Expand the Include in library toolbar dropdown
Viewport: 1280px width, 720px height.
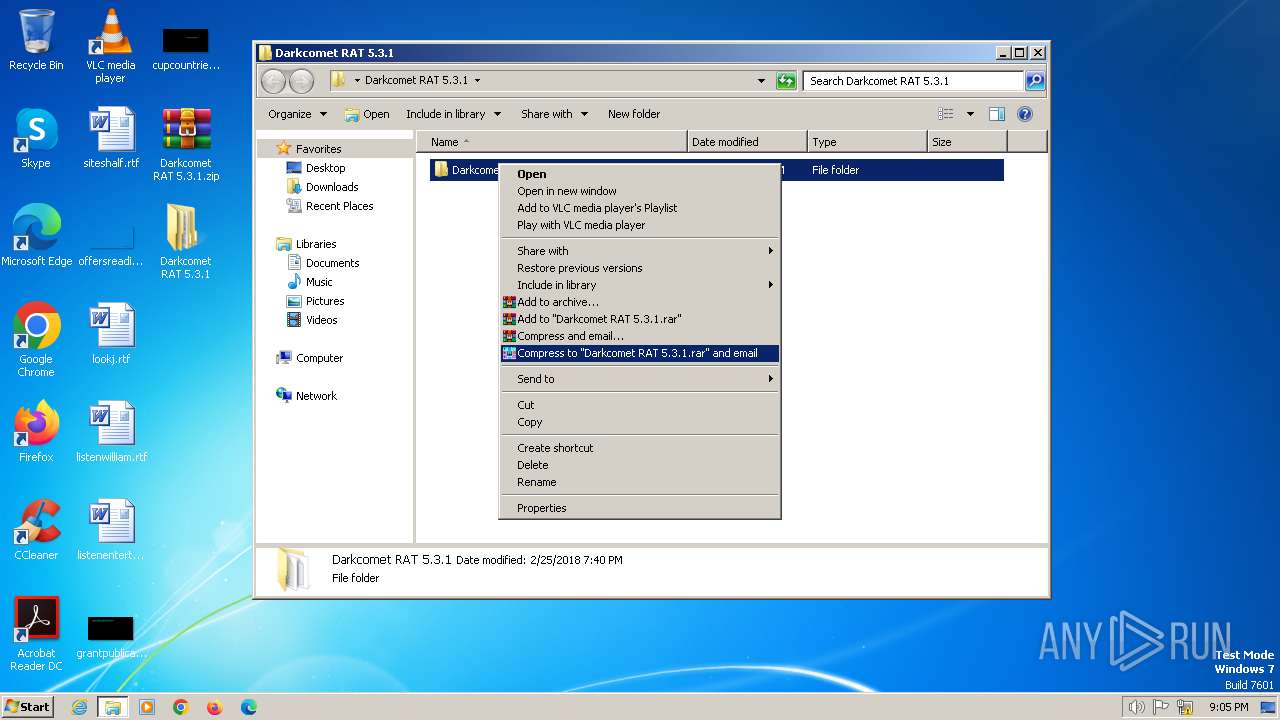click(x=454, y=114)
